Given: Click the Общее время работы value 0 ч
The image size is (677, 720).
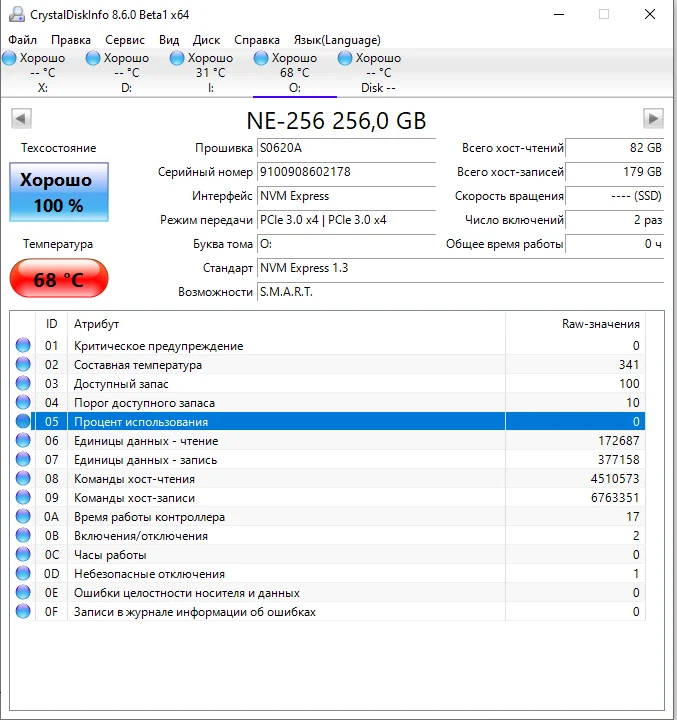Looking at the screenshot, I should coord(615,244).
